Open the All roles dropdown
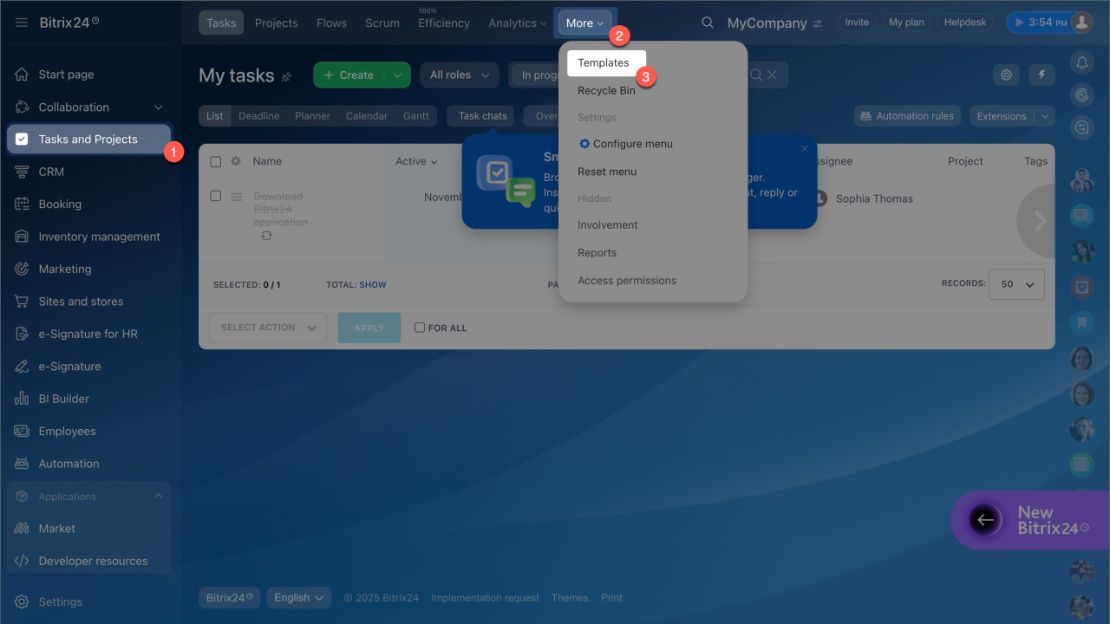Screen dimensions: 1110x624 [459, 74]
